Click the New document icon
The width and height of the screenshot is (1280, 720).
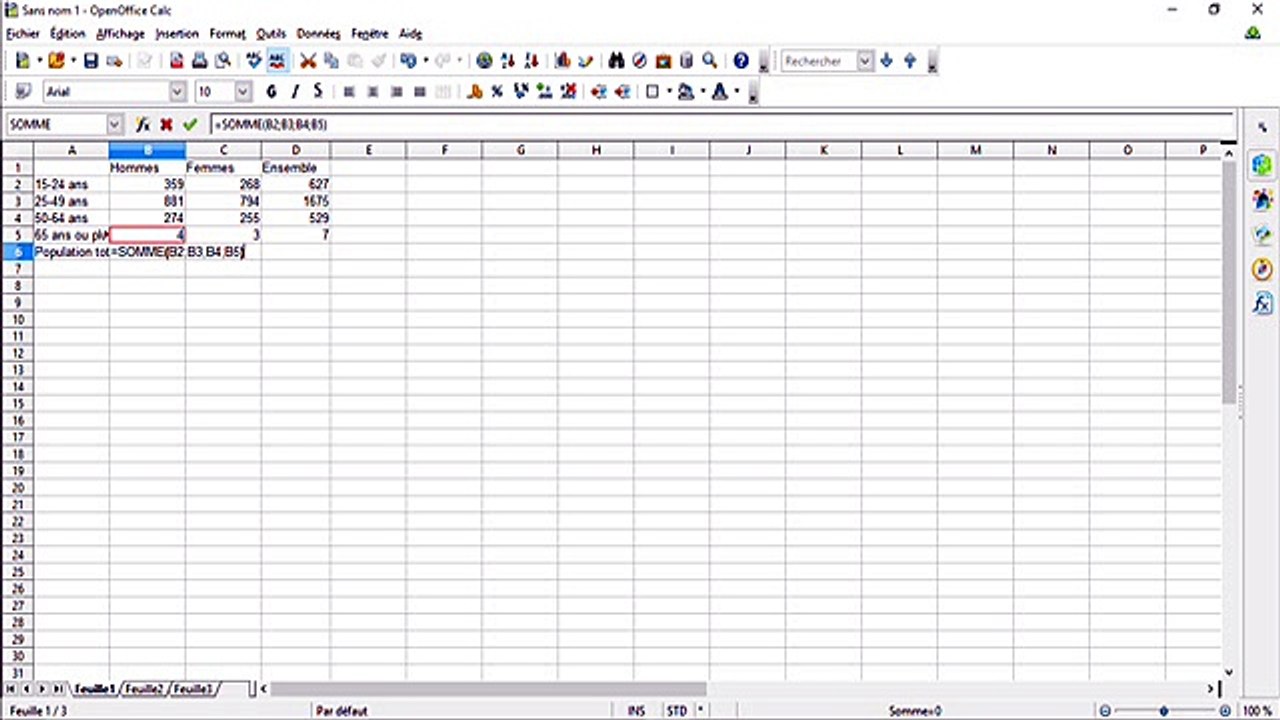(x=23, y=61)
